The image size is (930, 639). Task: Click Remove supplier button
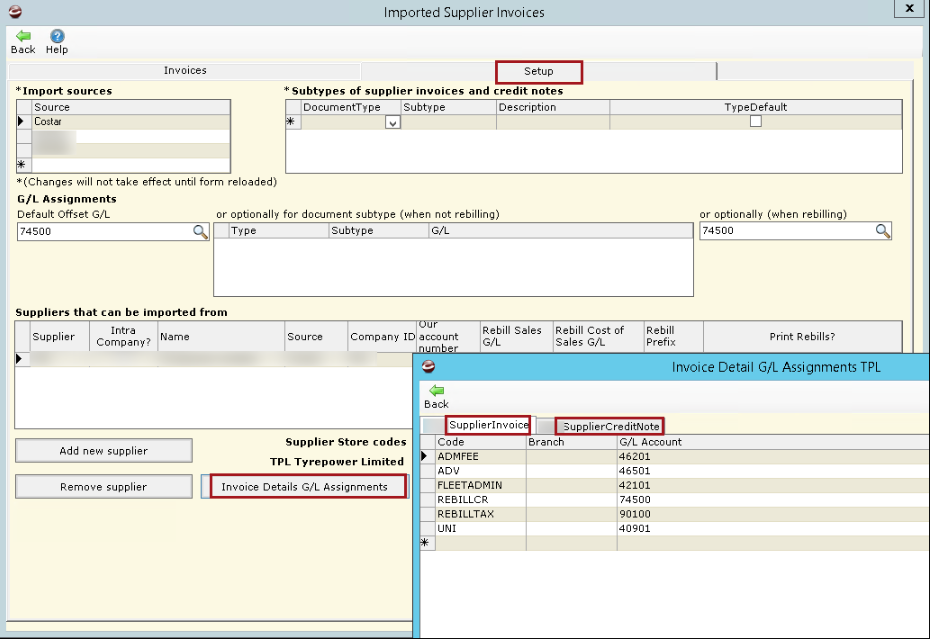coord(103,487)
